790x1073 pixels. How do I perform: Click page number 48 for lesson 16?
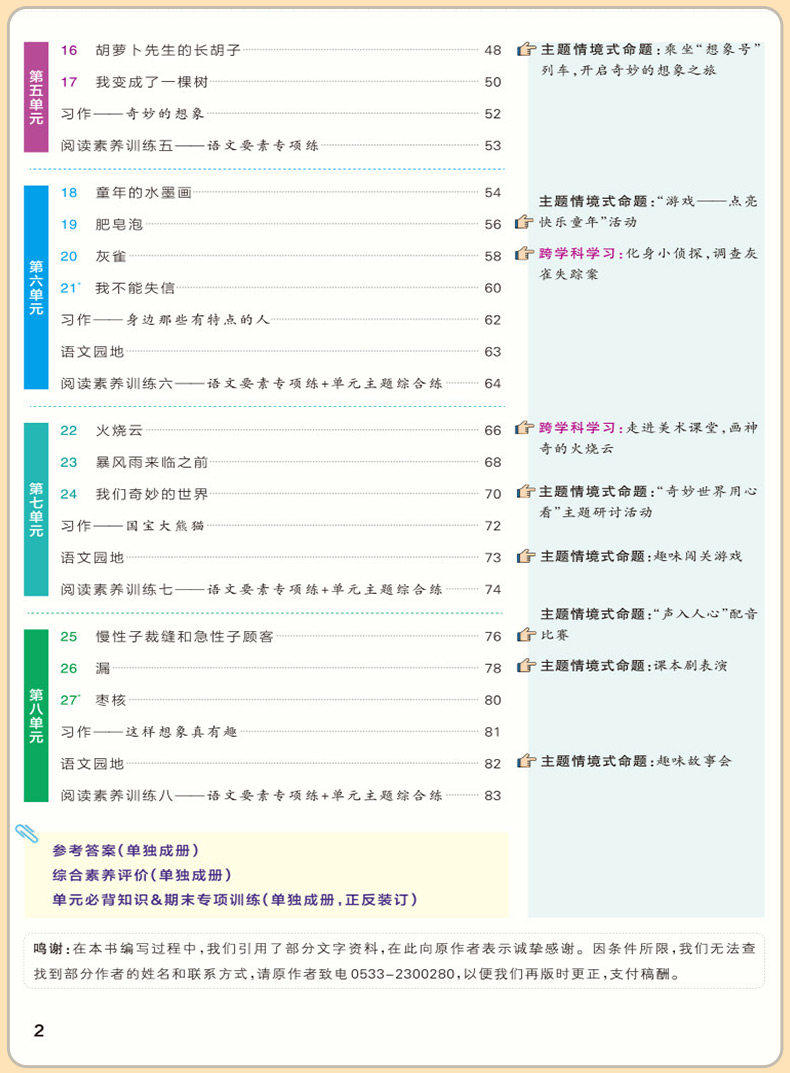pos(493,50)
